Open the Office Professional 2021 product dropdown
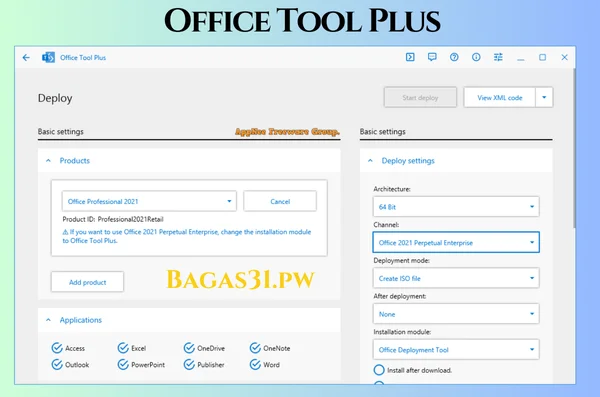Image resolution: width=600 pixels, height=397 pixels. 149,201
